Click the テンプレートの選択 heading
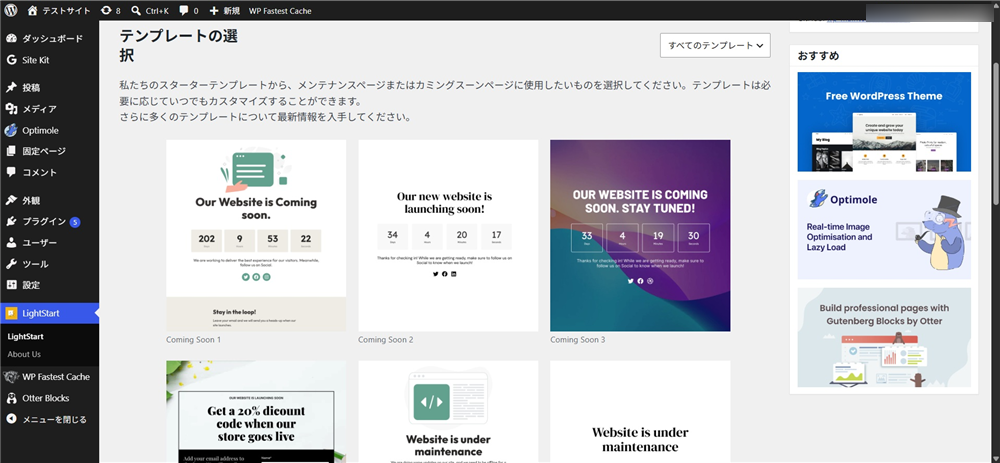 179,46
